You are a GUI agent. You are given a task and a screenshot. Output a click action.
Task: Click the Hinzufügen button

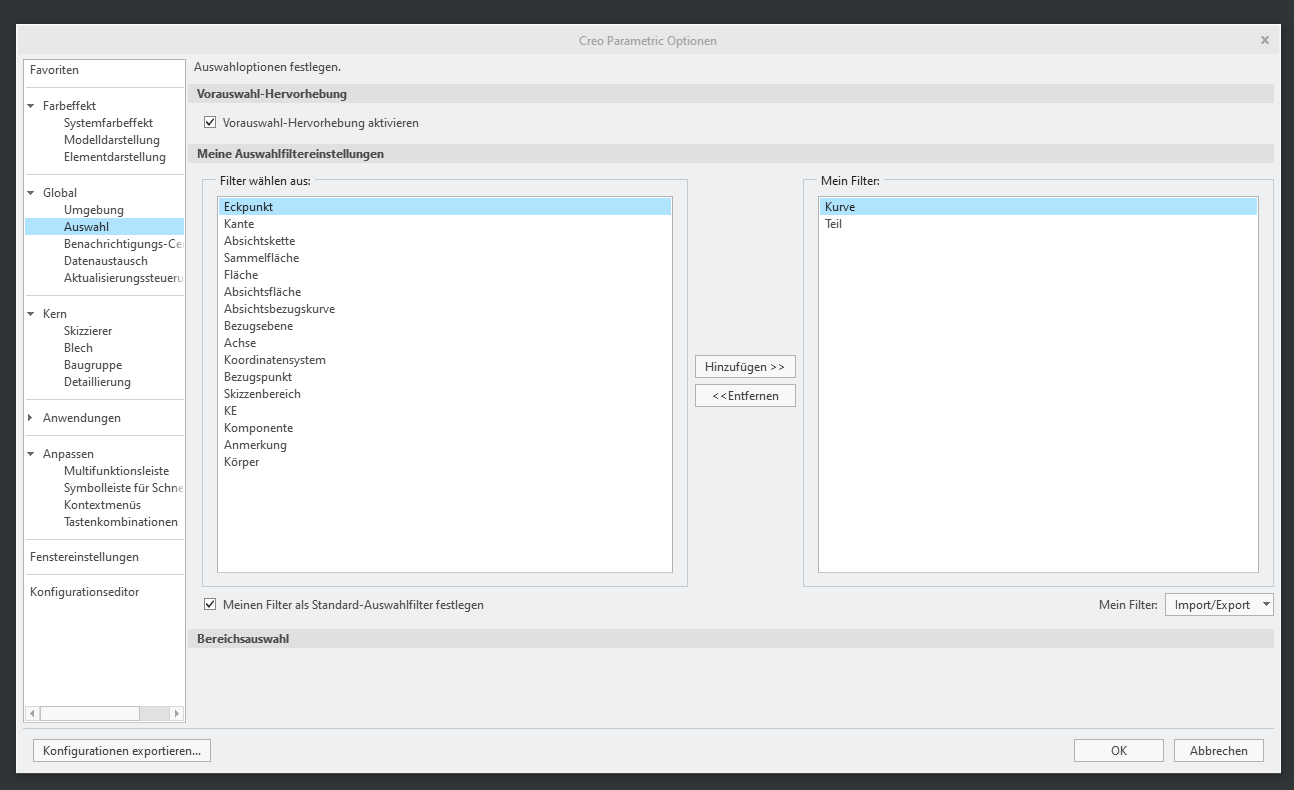744,366
